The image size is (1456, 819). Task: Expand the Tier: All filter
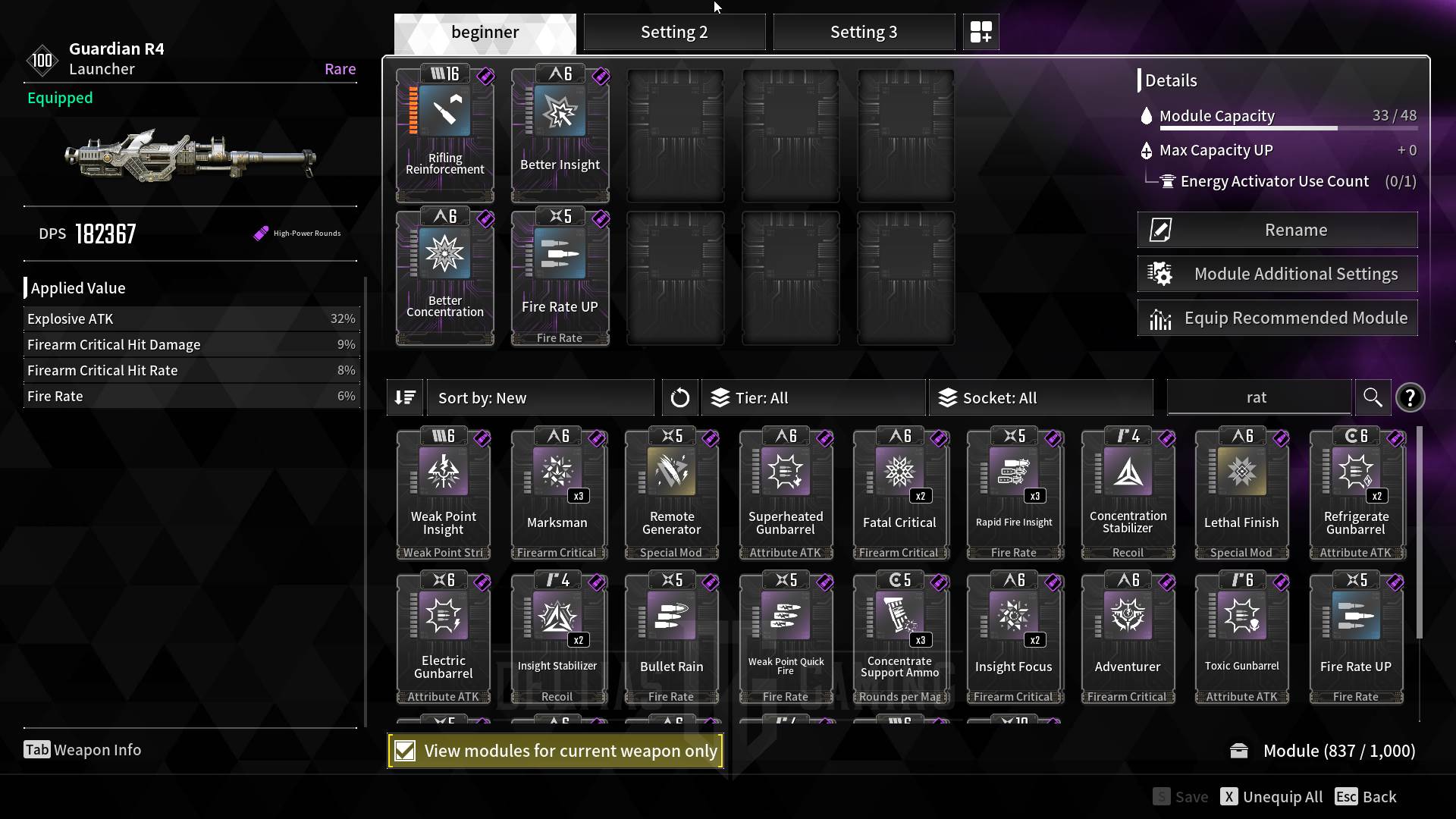813,397
